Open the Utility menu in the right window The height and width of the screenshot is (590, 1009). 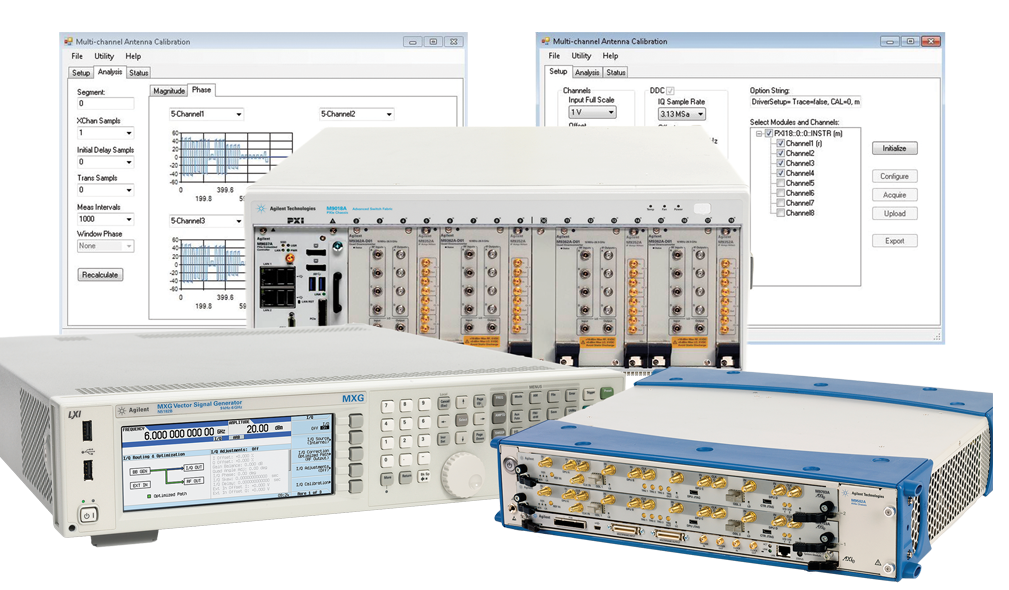(581, 55)
